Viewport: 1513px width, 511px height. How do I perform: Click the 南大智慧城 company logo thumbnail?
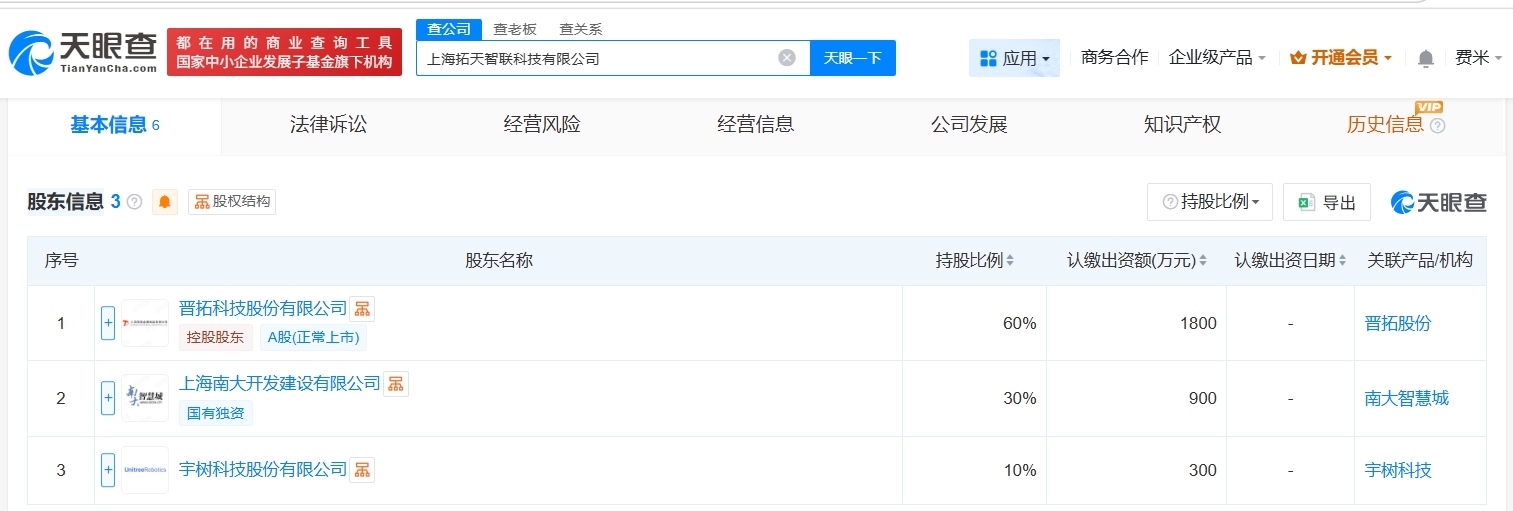tap(145, 398)
